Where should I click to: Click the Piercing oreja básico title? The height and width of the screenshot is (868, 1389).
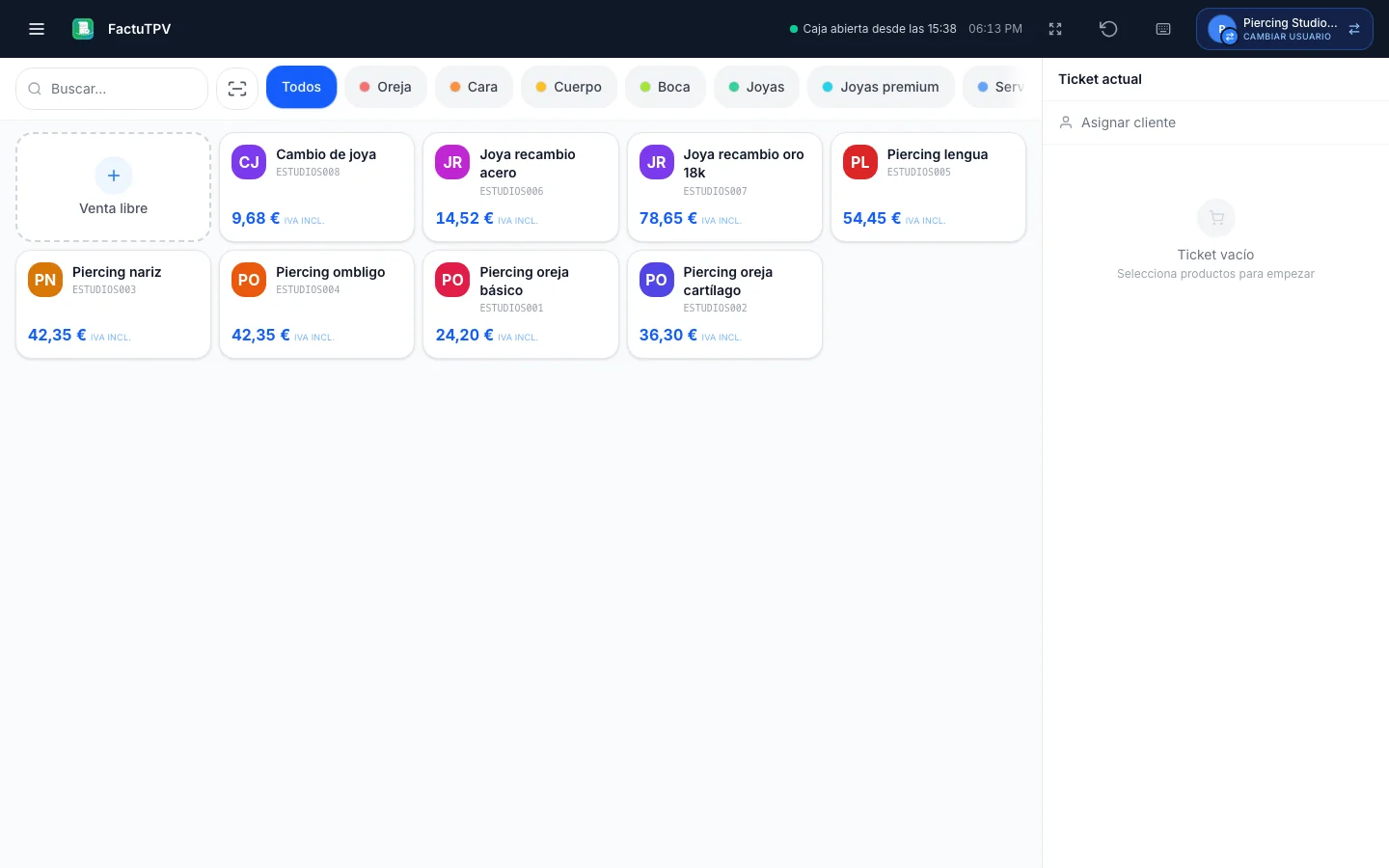[525, 281]
